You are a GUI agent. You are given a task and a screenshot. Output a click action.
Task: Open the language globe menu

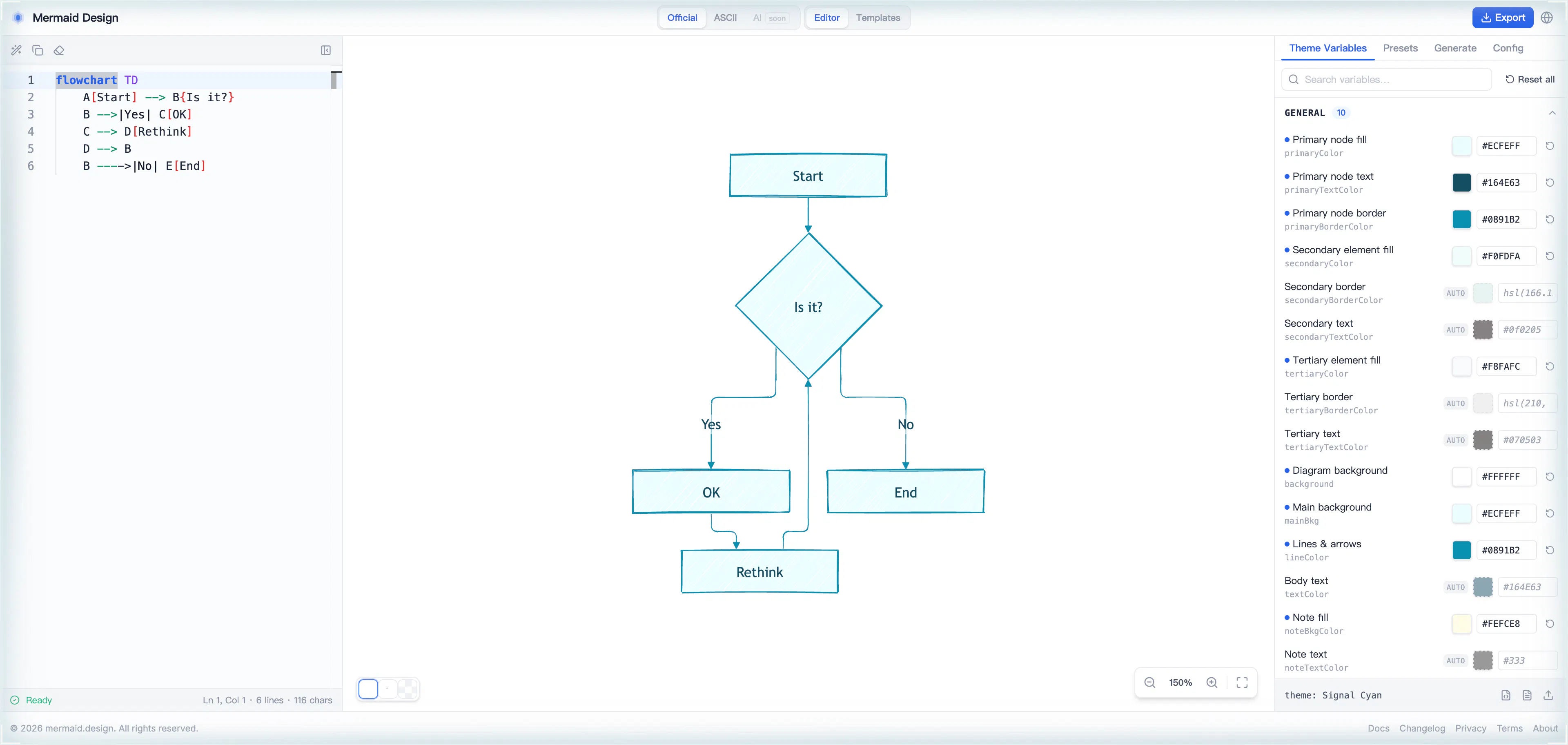[1547, 18]
